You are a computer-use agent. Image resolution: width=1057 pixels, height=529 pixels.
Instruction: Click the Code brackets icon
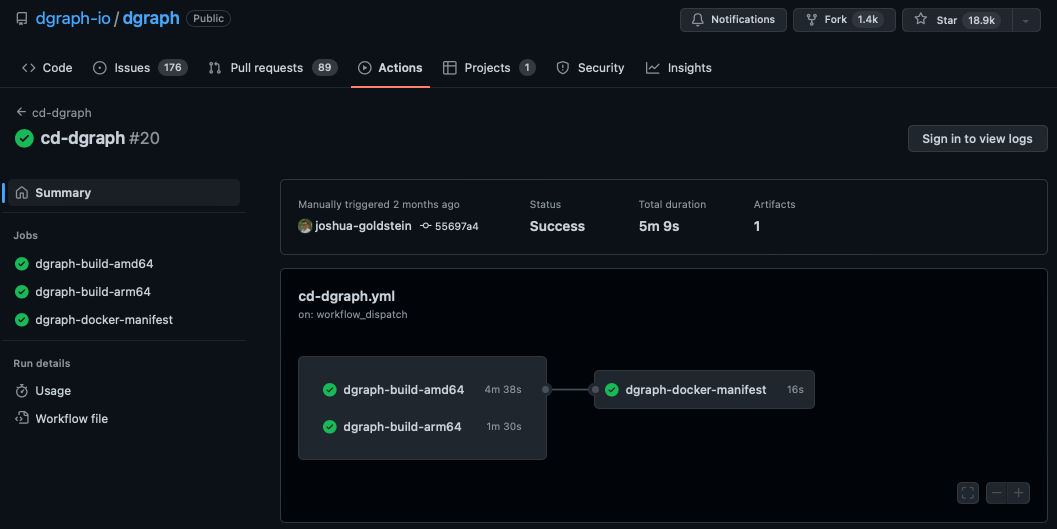coord(28,67)
